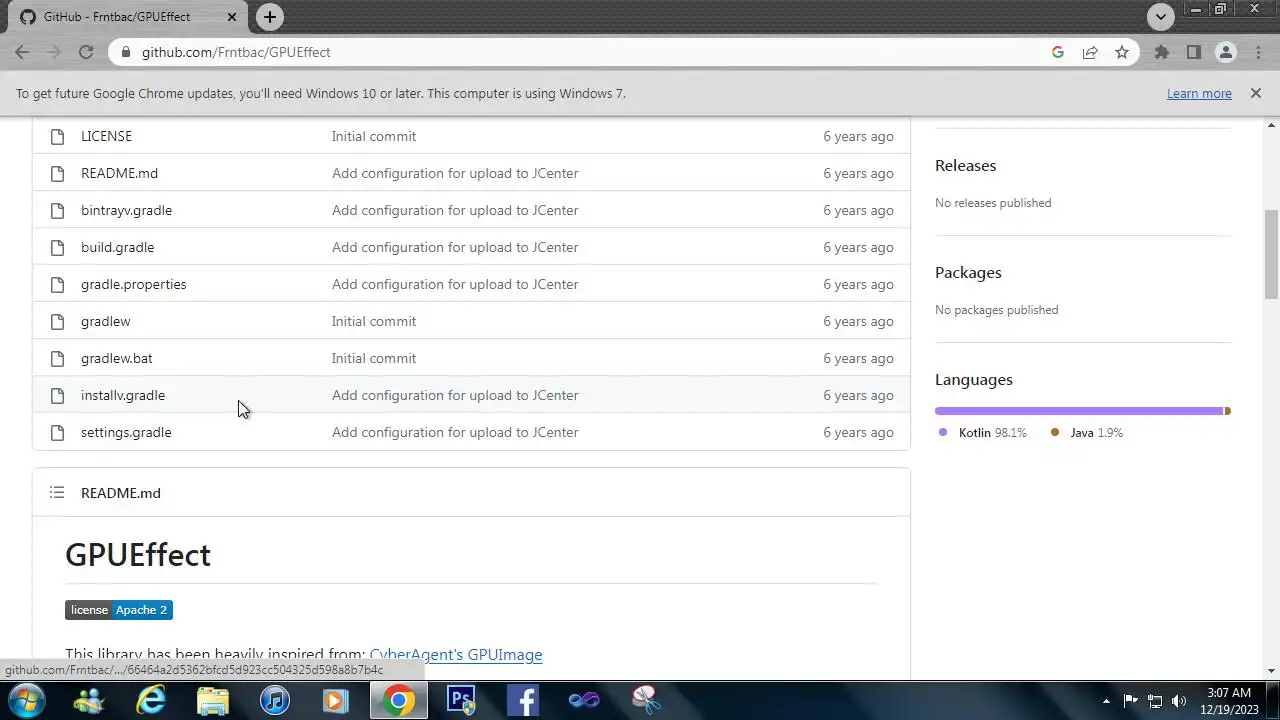Click the file icon next to LICENSE

pos(57,136)
